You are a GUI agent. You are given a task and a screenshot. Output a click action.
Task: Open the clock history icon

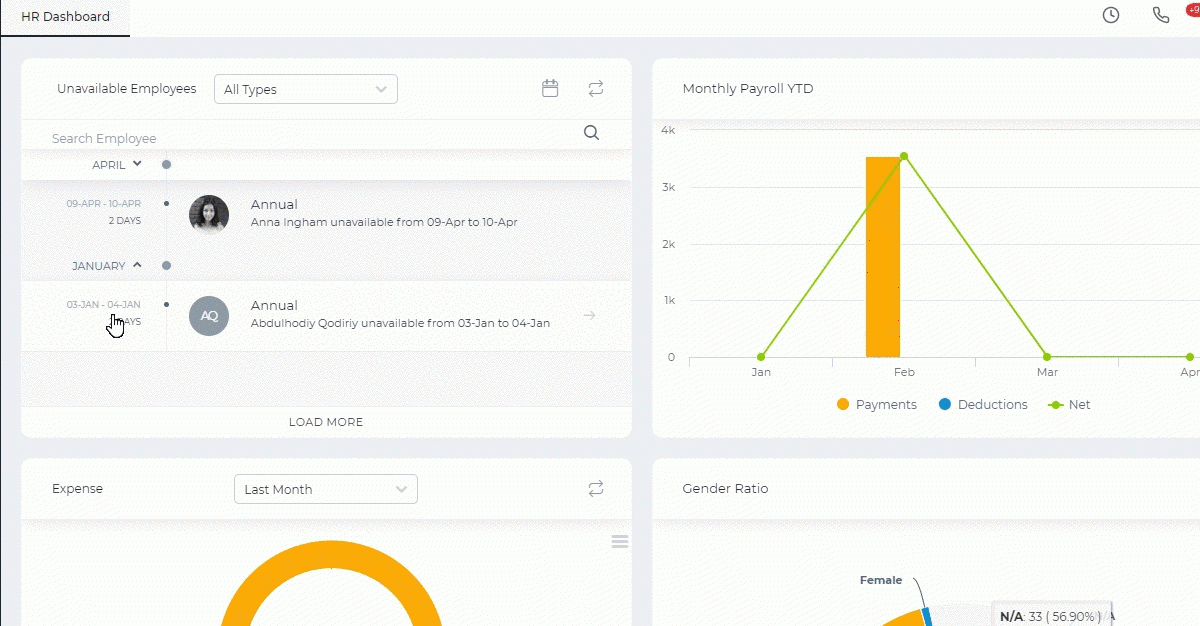click(1111, 15)
